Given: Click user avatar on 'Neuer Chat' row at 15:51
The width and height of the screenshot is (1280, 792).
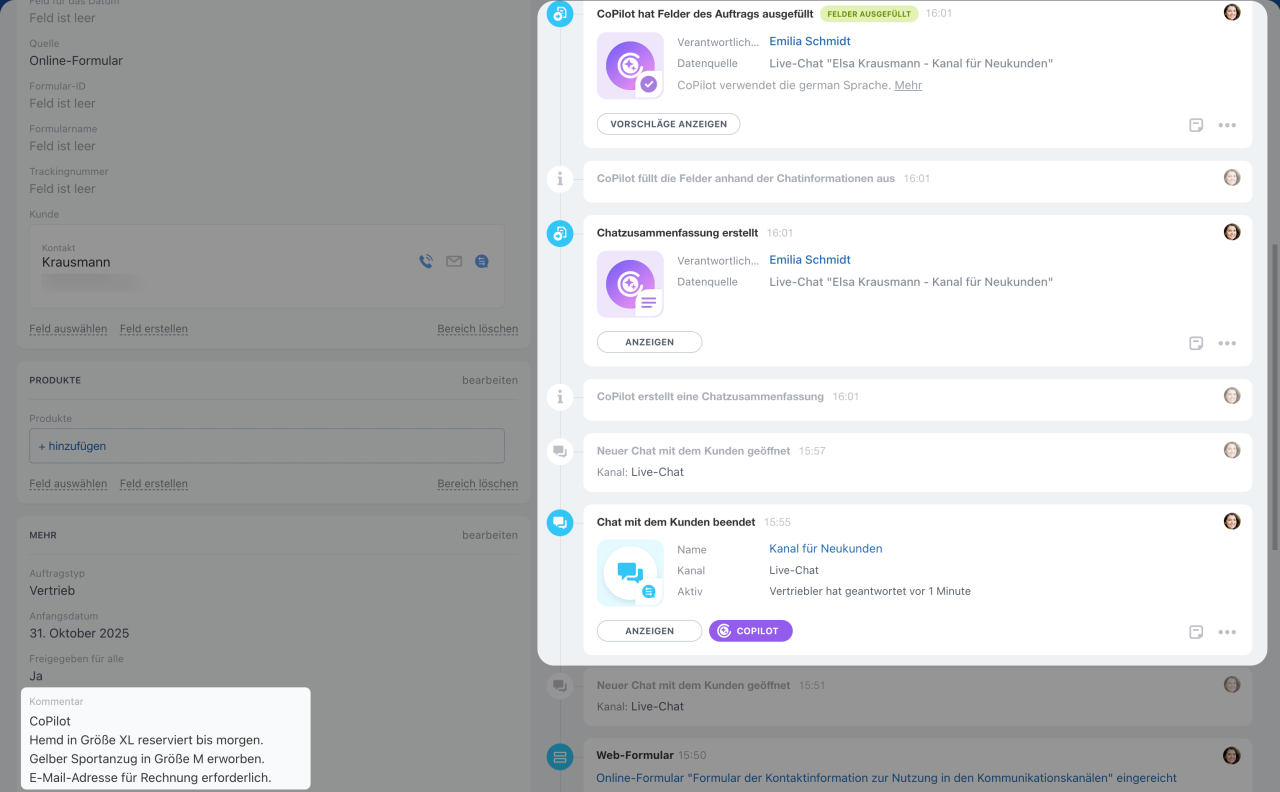Looking at the screenshot, I should click(1232, 684).
